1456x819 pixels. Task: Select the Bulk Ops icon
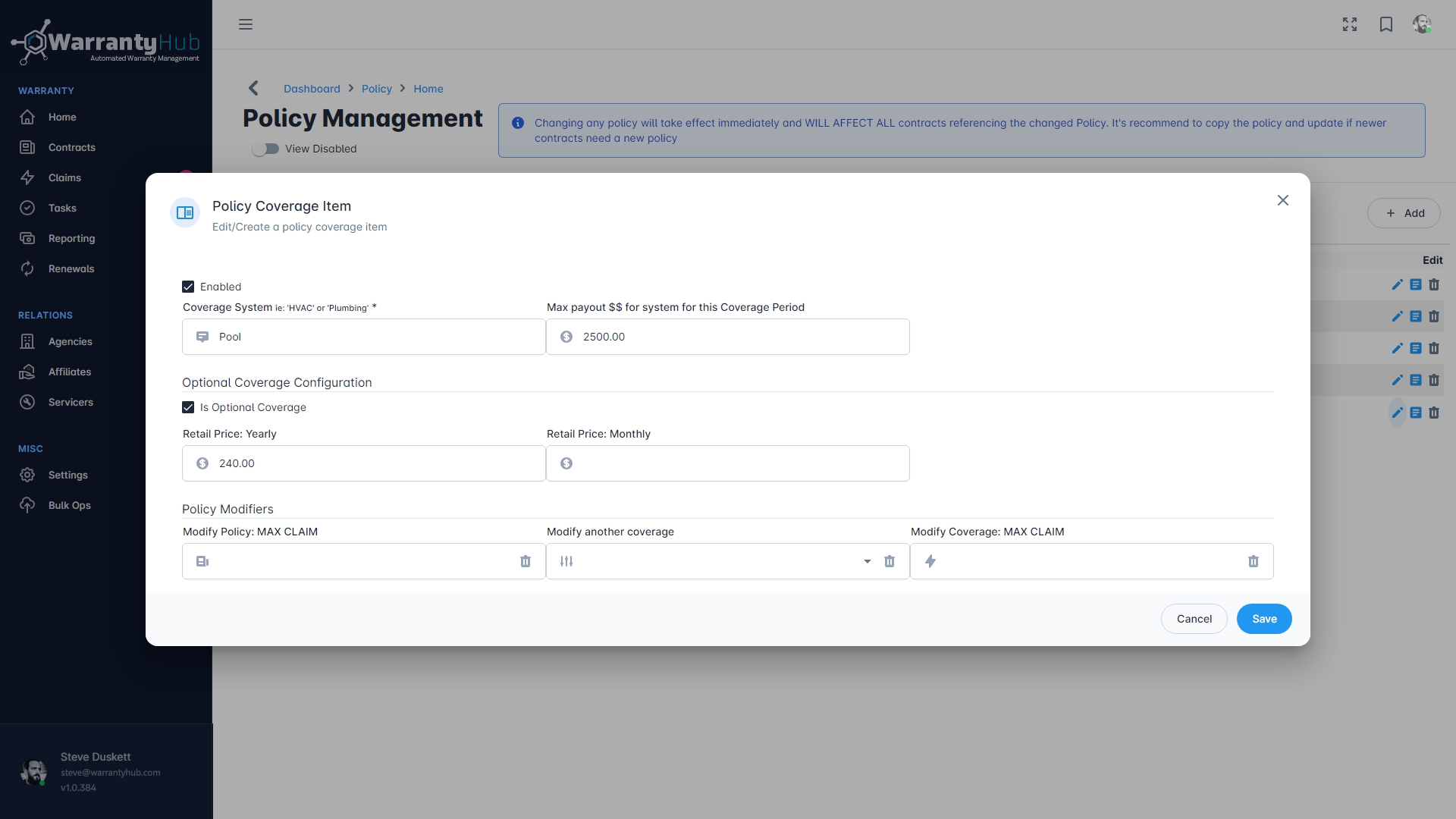point(27,505)
